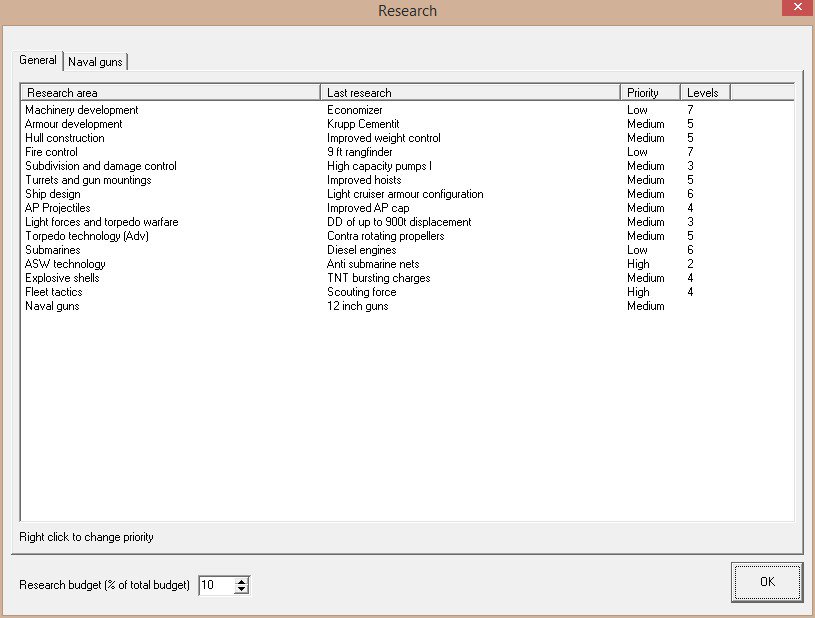The height and width of the screenshot is (618, 815).
Task: Click the Last research column header
Action: coord(470,93)
